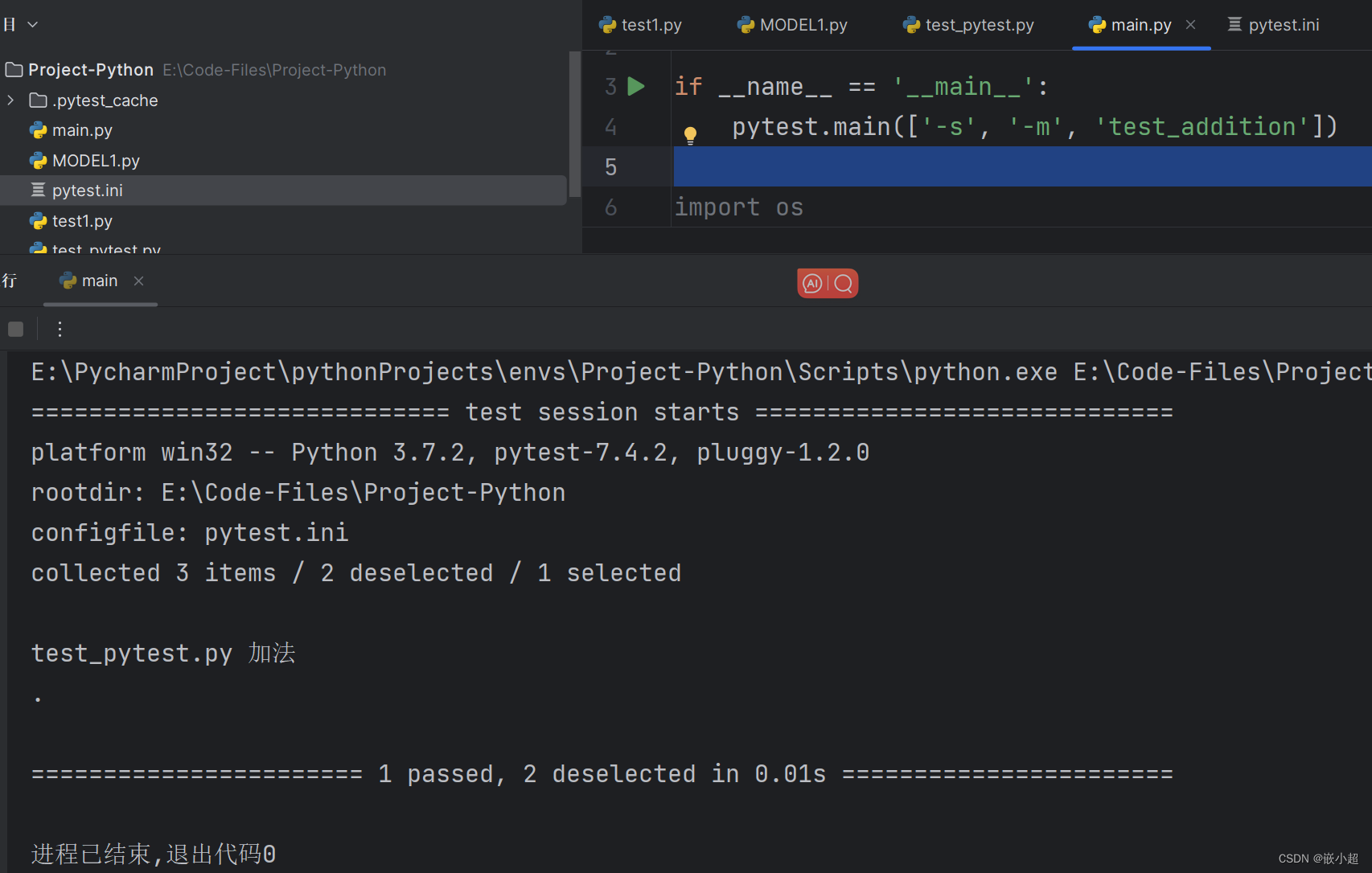Image resolution: width=1372 pixels, height=873 pixels.
Task: Open the run toolbar more options menu
Action: [60, 329]
